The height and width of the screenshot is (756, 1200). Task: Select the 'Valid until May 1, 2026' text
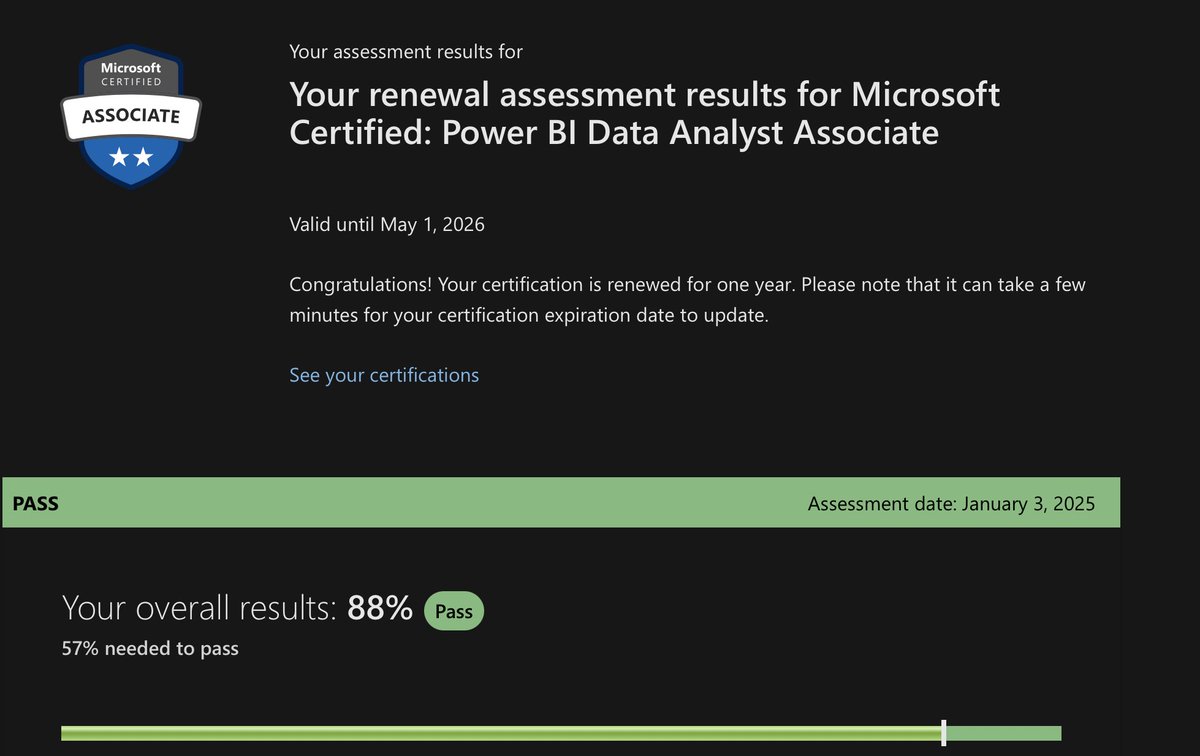(387, 224)
